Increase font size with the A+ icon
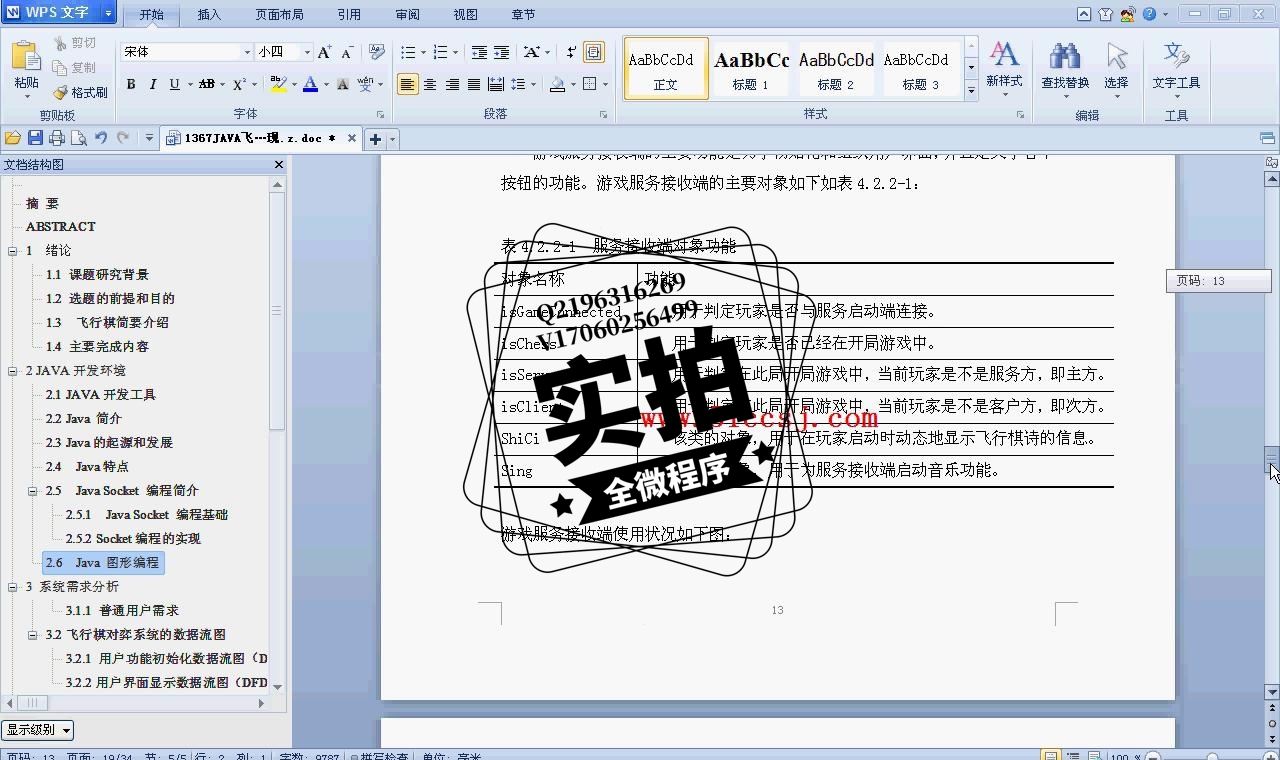Screen dimensions: 1280x760 pos(325,52)
